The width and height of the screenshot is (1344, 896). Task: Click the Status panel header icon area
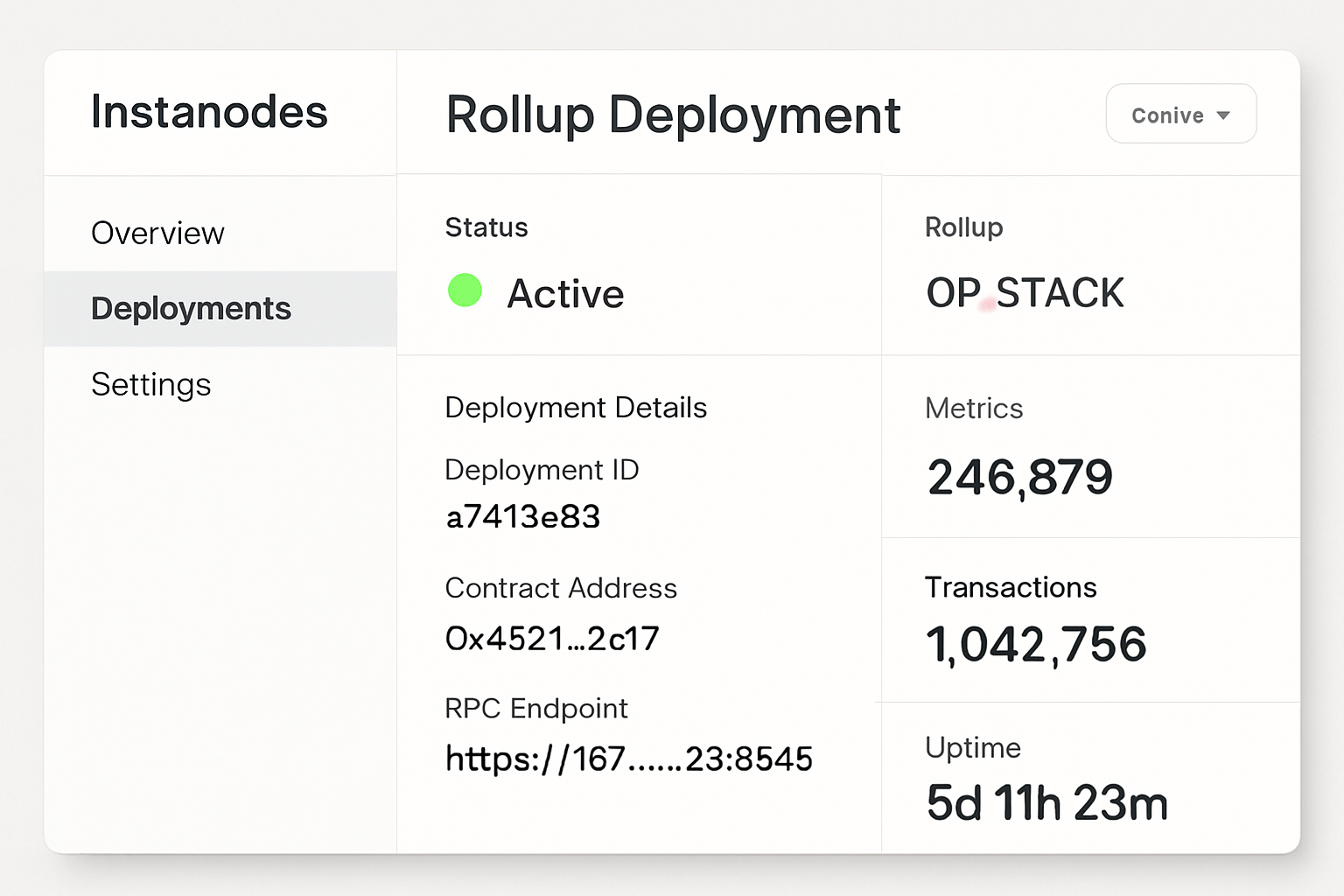click(486, 227)
